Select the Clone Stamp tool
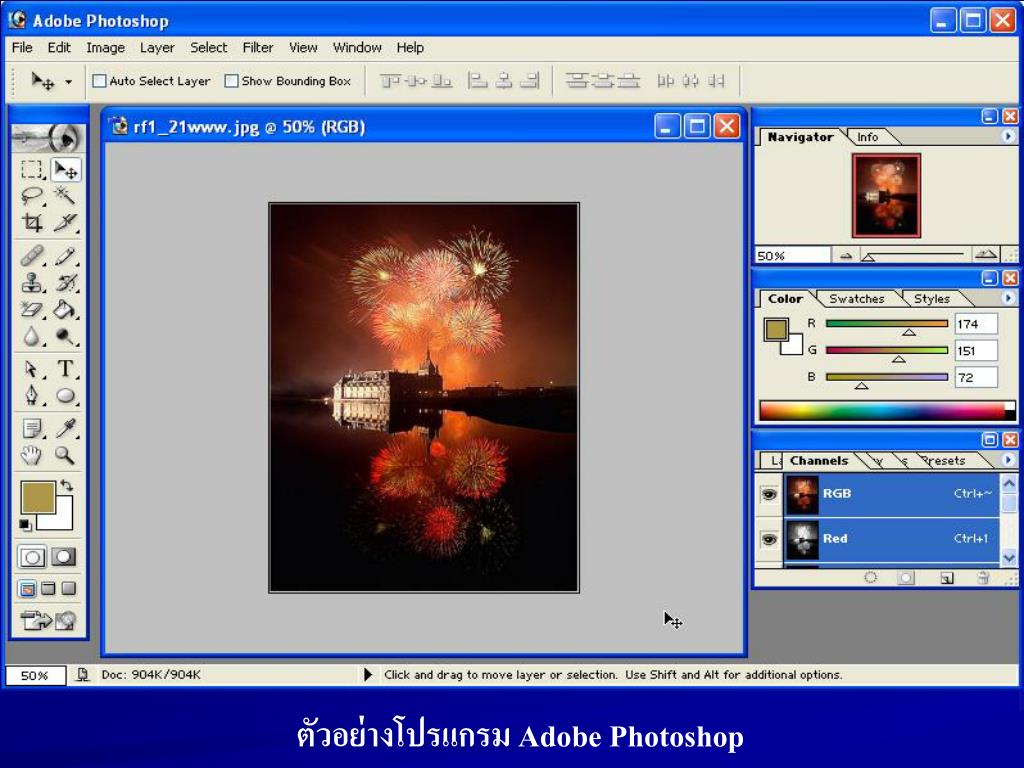1024x768 pixels. [31, 282]
